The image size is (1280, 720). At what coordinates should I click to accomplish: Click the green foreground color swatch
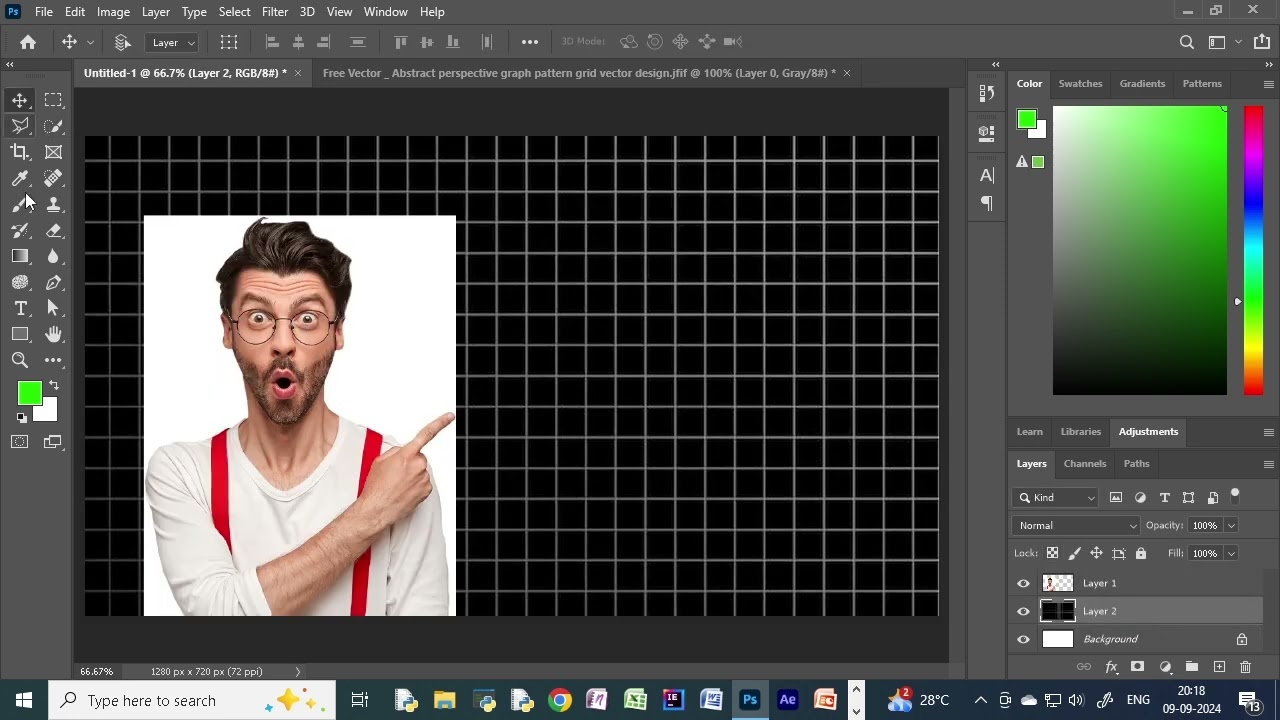29,393
